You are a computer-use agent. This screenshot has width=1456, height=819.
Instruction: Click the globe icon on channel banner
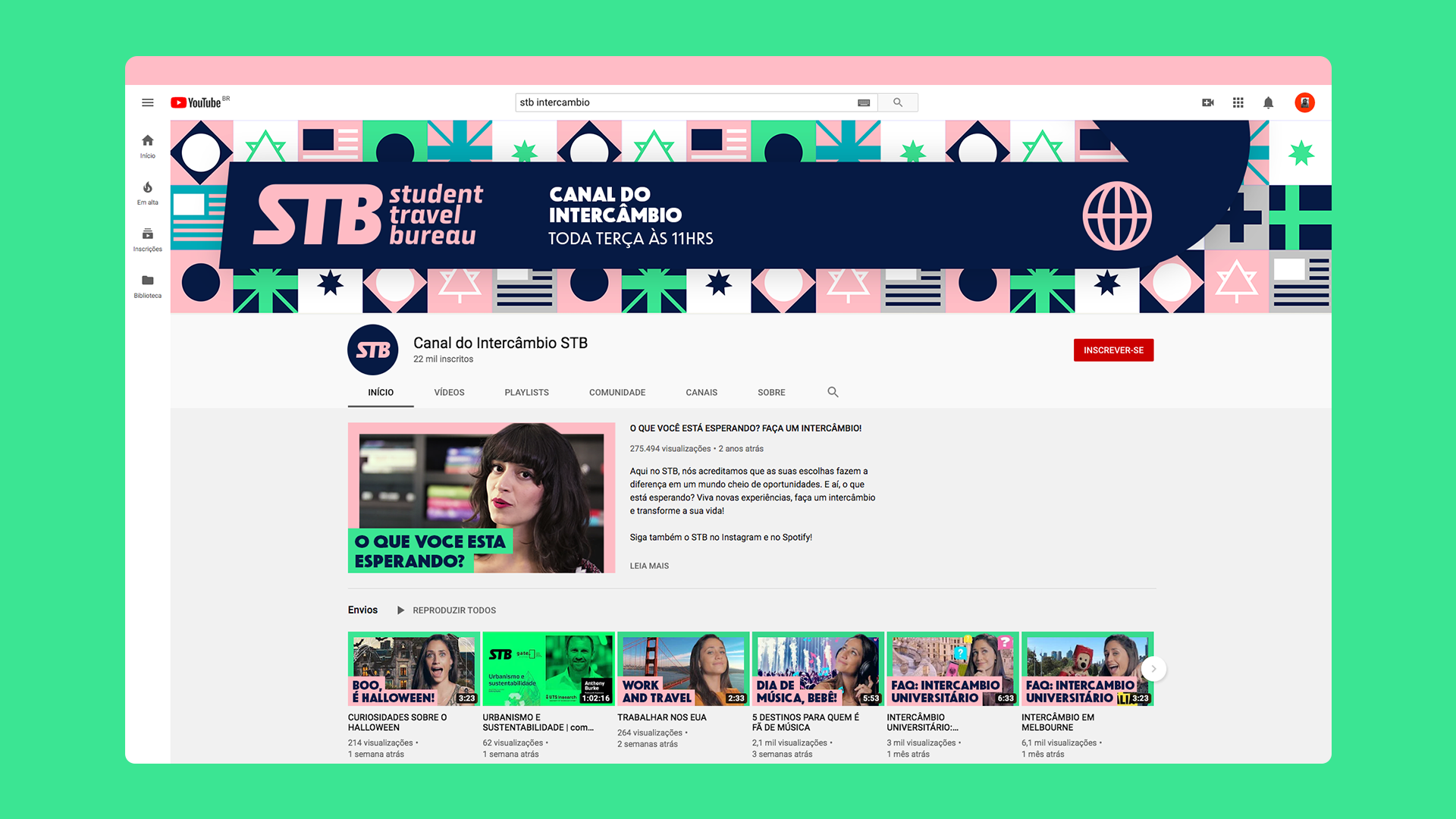(x=1117, y=215)
